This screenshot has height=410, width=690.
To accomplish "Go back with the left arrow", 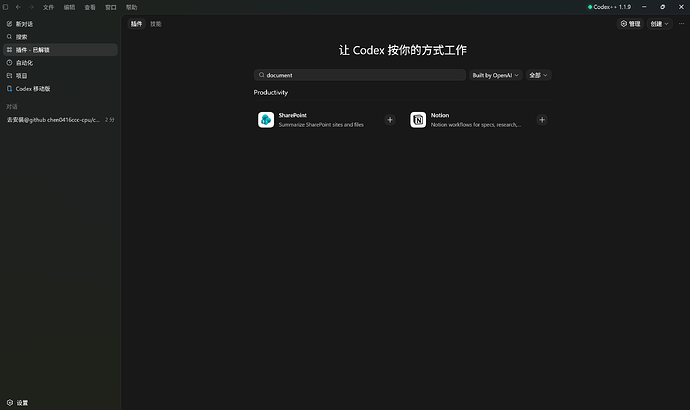I will click(18, 7).
